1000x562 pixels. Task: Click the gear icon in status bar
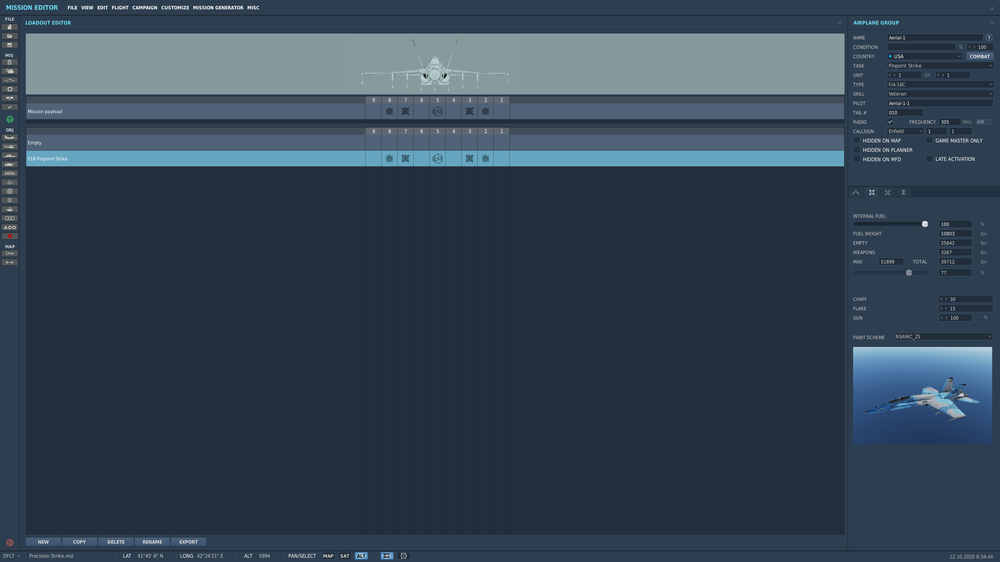click(x=404, y=556)
